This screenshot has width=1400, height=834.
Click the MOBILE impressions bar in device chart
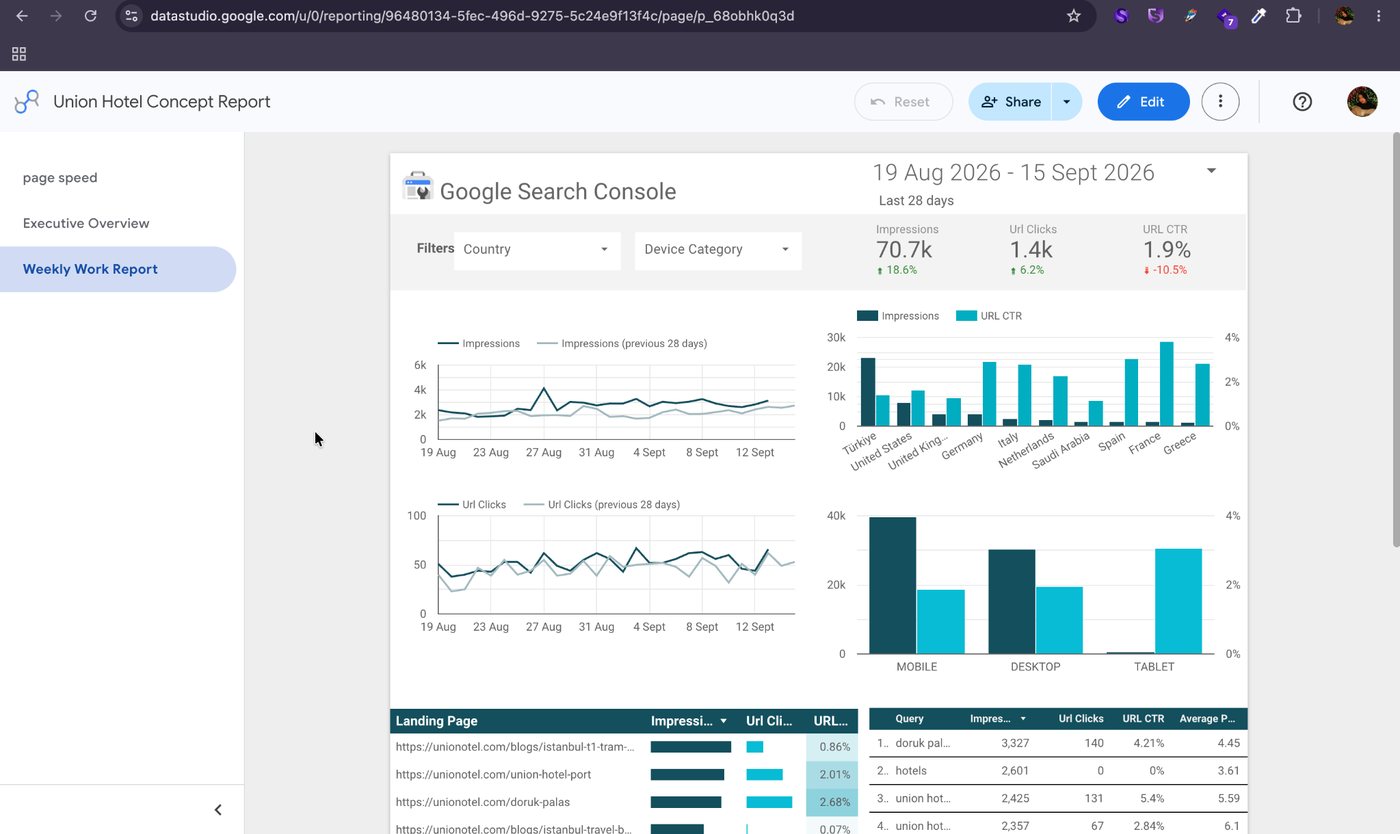click(x=892, y=585)
